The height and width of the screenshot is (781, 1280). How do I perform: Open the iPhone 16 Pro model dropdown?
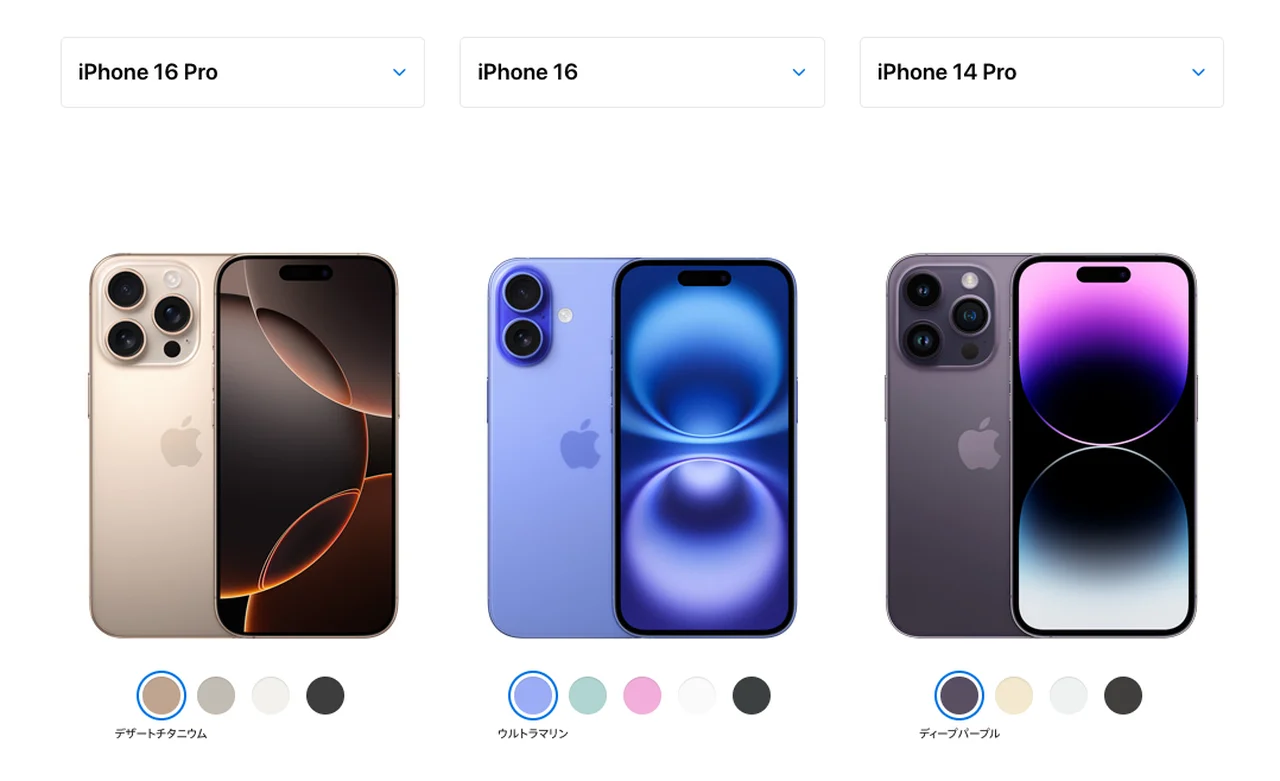coord(243,72)
